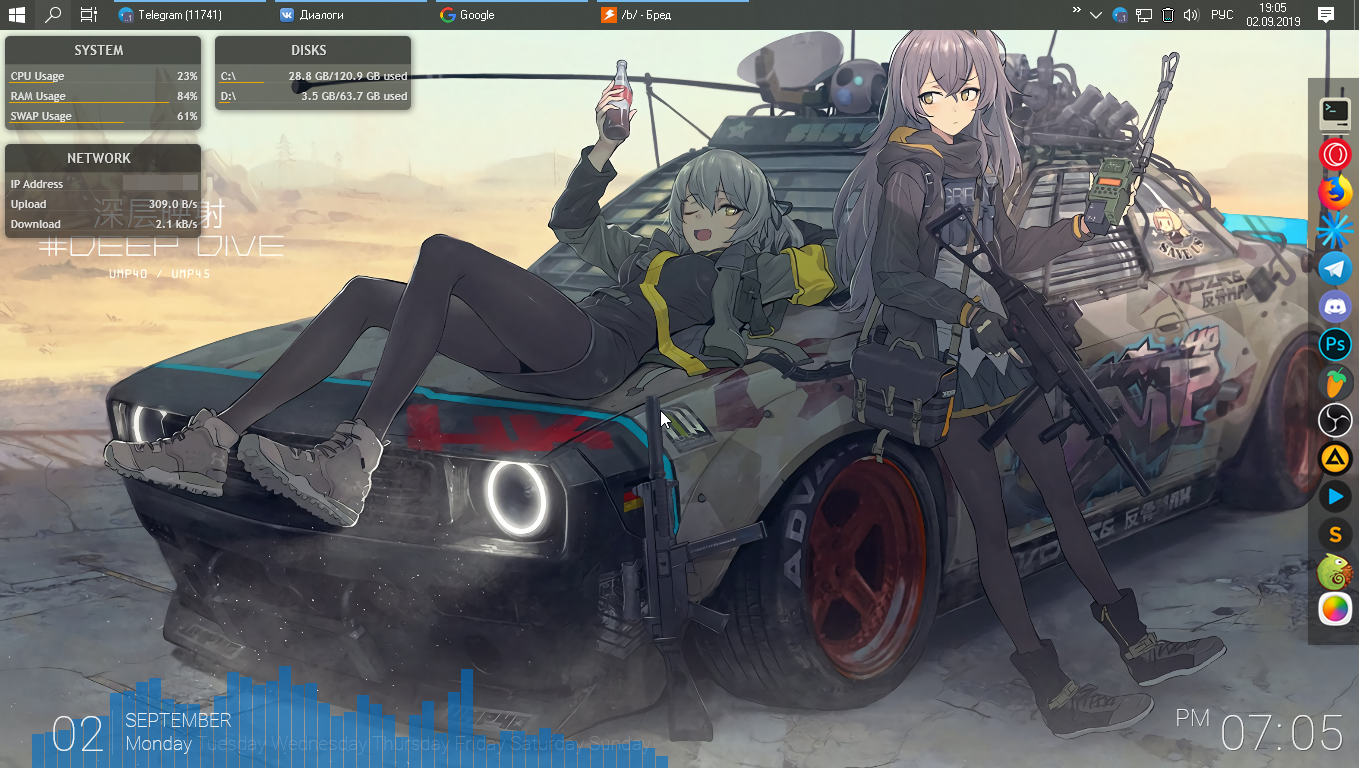Screen dimensions: 1359x768
Task: Click the recycle bin tray icon
Action: (x=1167, y=15)
